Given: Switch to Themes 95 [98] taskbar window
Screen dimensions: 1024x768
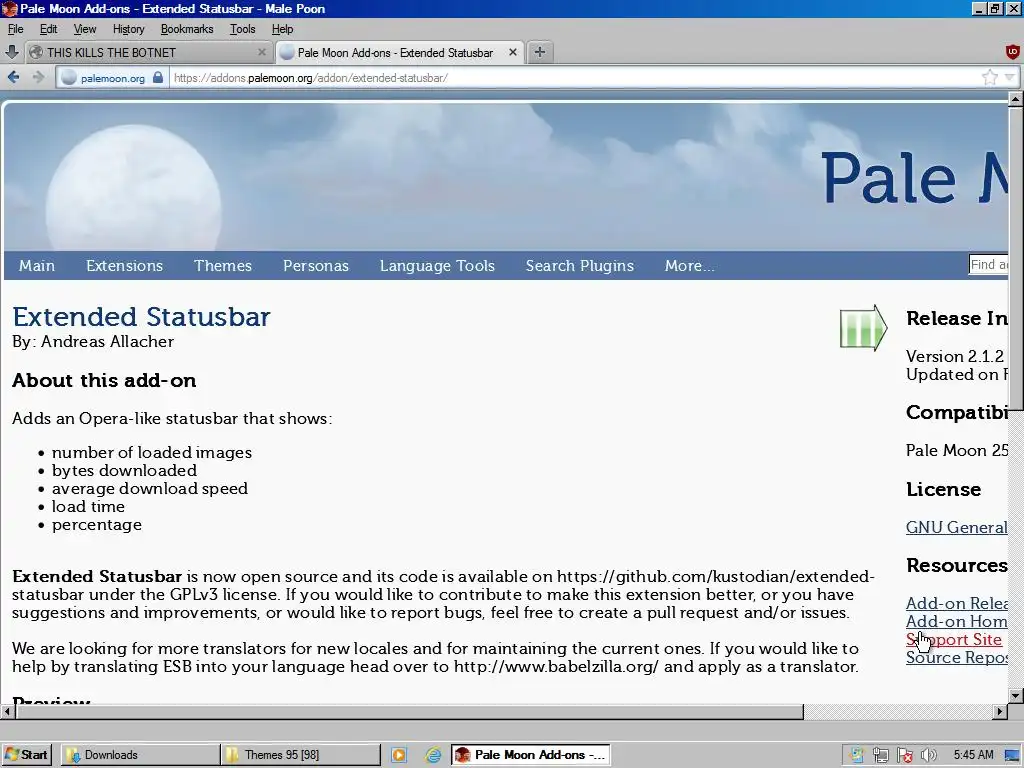Looking at the screenshot, I should coord(300,755).
